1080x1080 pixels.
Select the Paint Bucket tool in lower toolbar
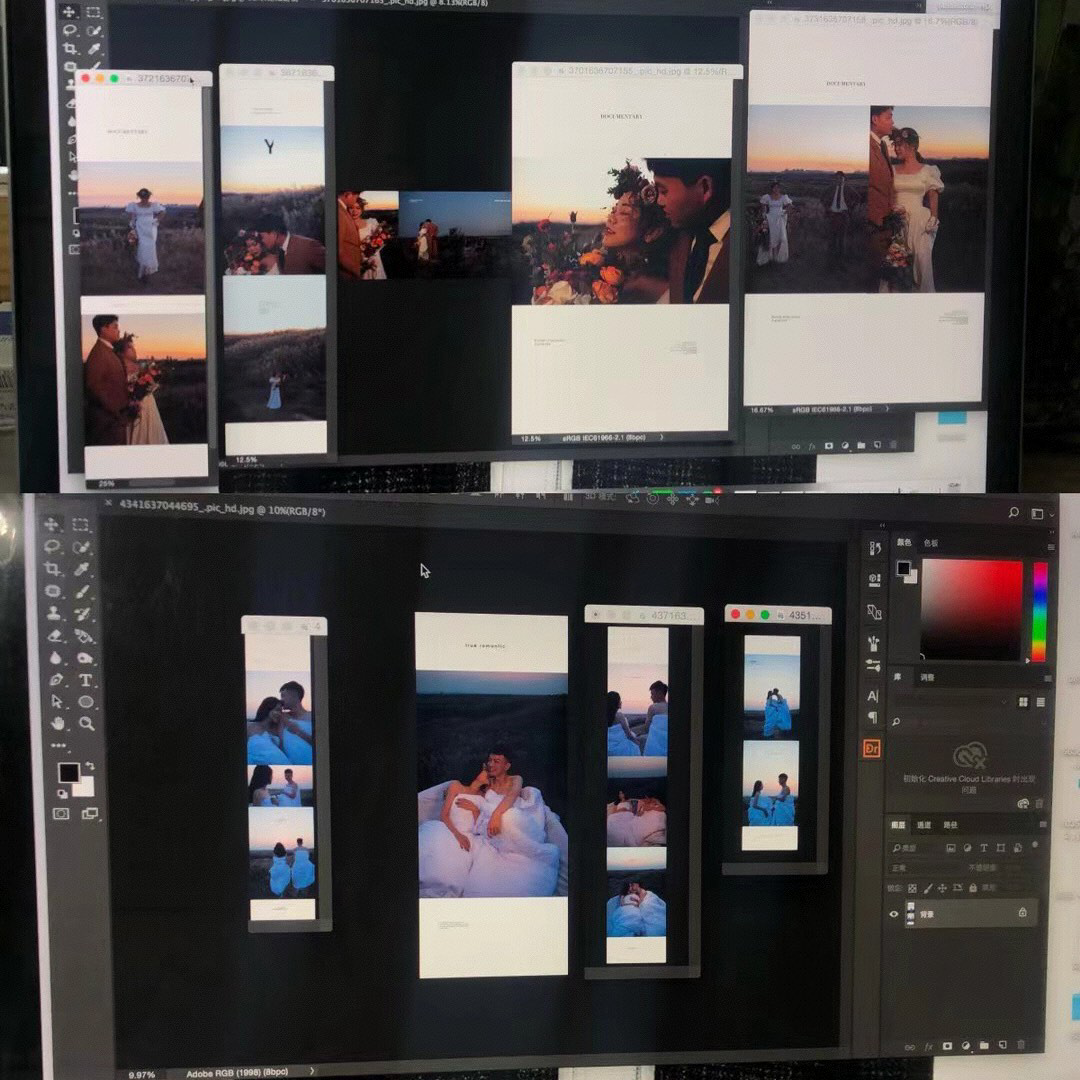tap(83, 636)
